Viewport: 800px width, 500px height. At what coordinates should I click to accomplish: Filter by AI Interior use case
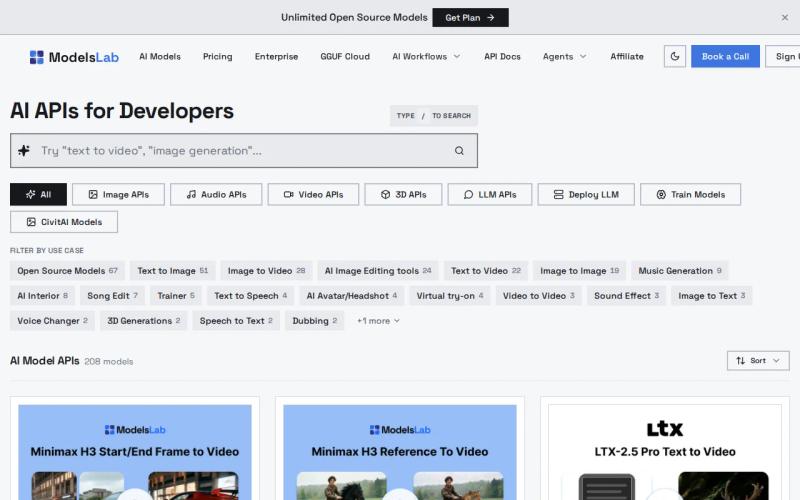click(42, 296)
